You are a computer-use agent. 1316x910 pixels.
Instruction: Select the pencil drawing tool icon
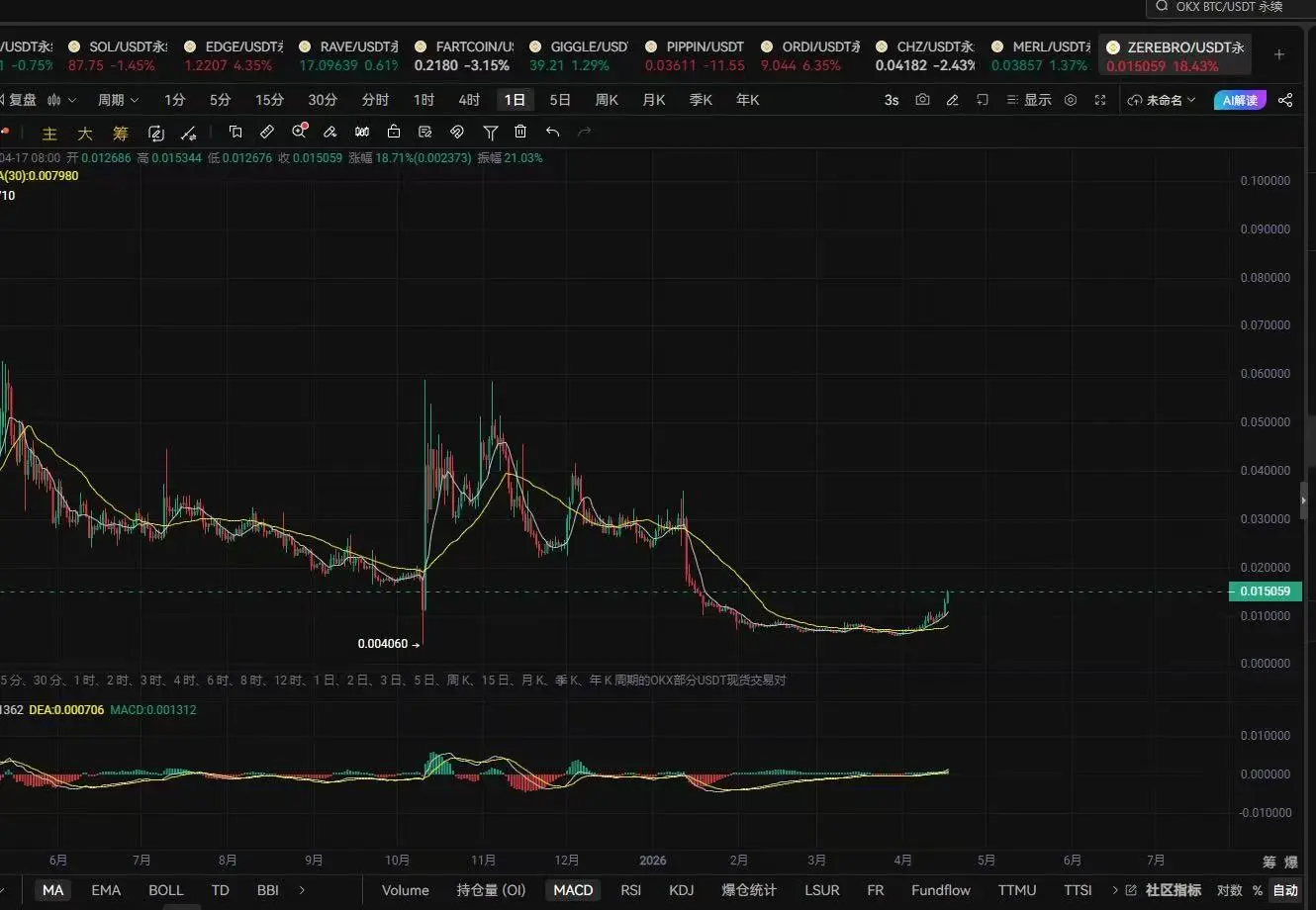pyautogui.click(x=952, y=100)
